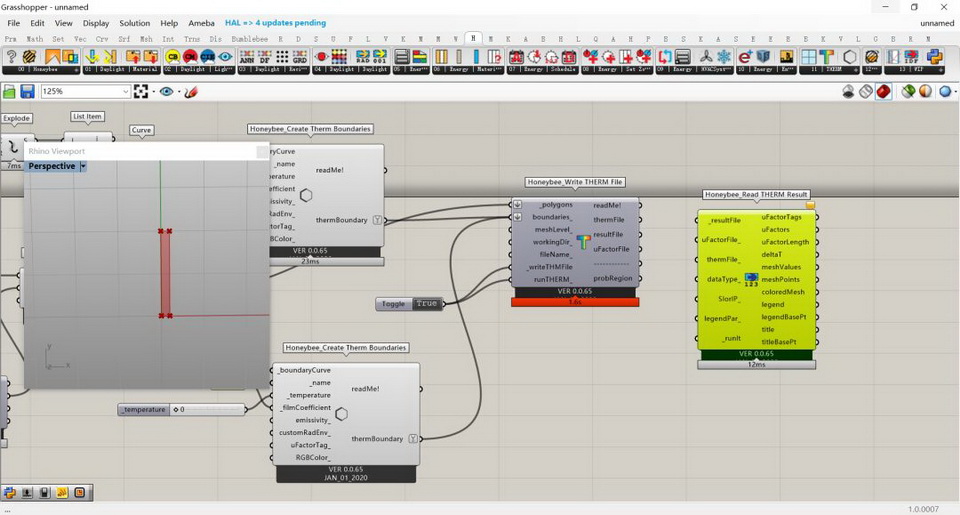Screen dimensions: 960x515
Task: Click the Open file folder icon
Action: tap(10, 91)
